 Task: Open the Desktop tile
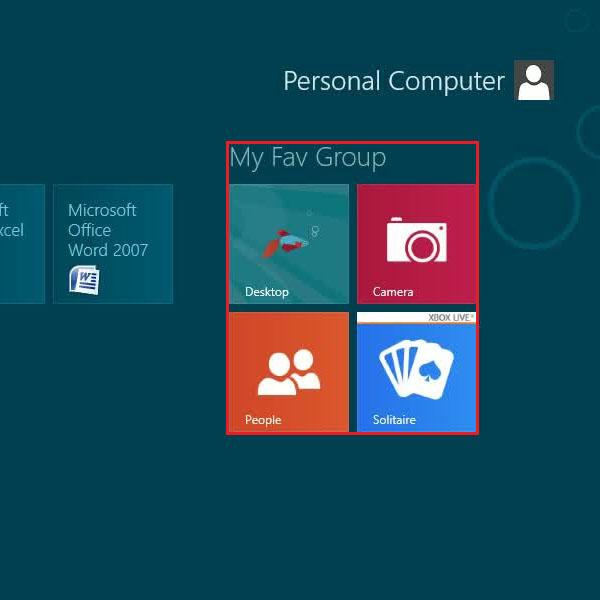(x=289, y=244)
